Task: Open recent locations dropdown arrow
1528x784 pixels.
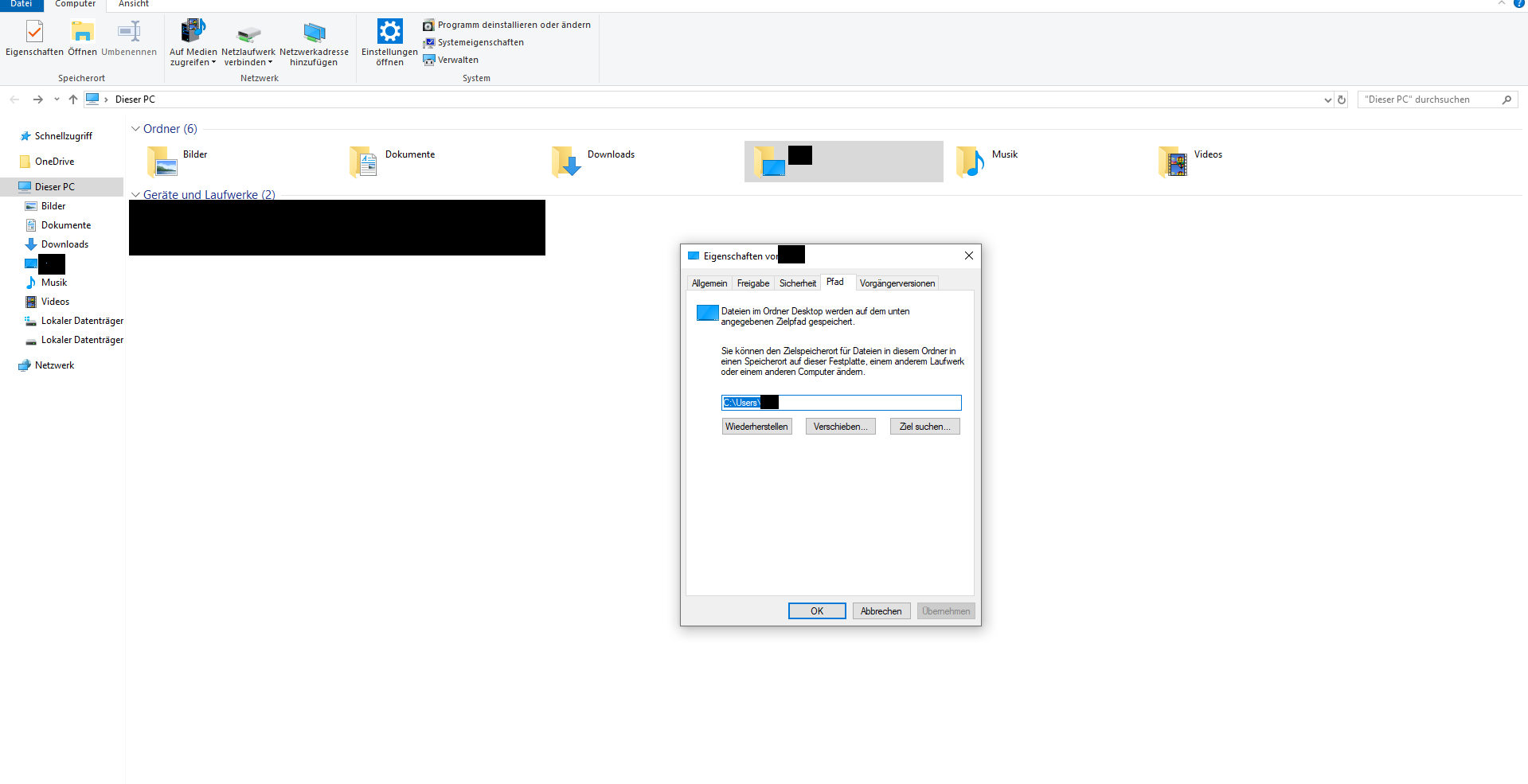Action: (x=57, y=99)
